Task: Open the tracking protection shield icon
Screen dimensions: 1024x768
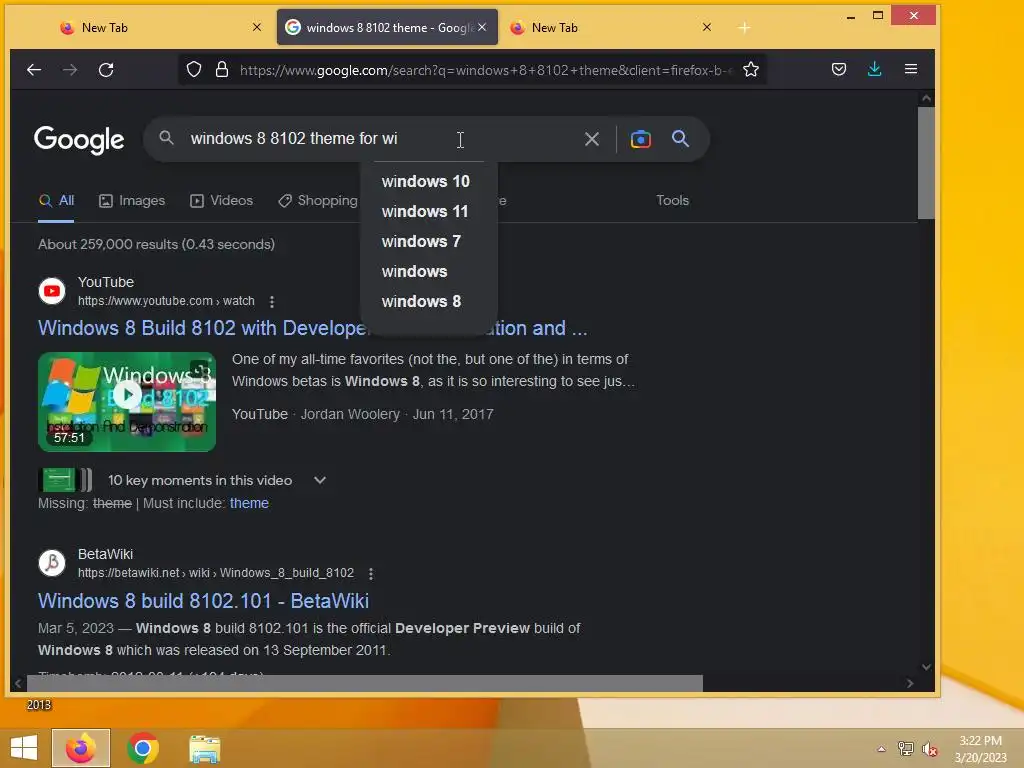Action: (x=194, y=69)
